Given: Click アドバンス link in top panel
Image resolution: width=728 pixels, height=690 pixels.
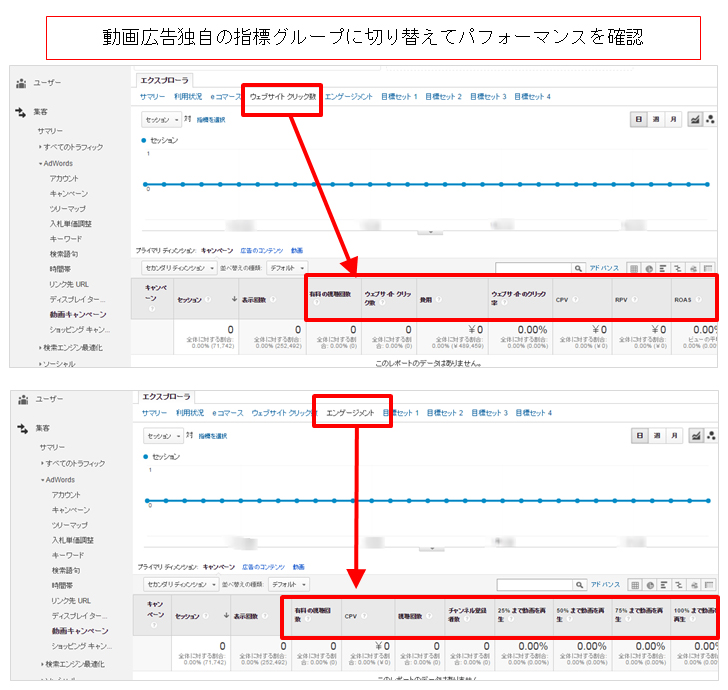Looking at the screenshot, I should (604, 268).
